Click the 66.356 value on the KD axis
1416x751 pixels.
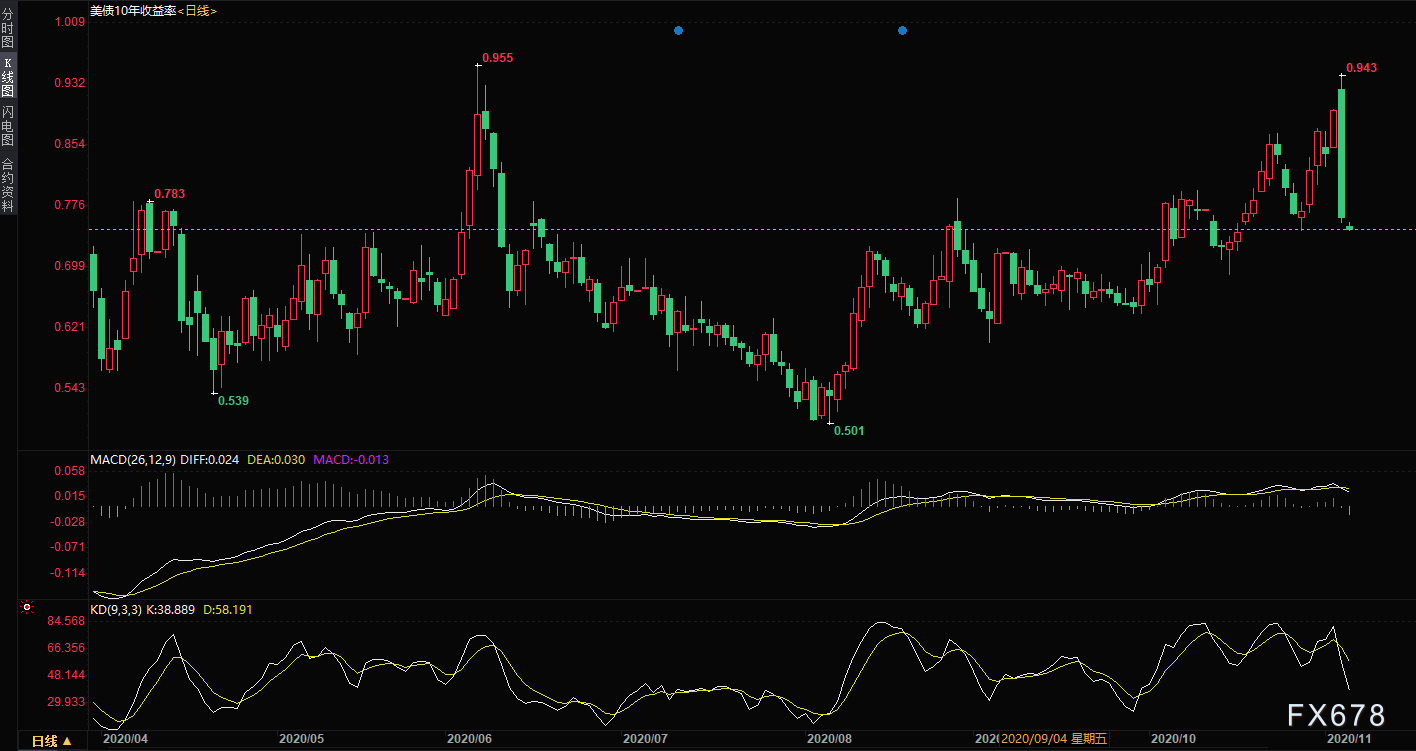point(67,648)
